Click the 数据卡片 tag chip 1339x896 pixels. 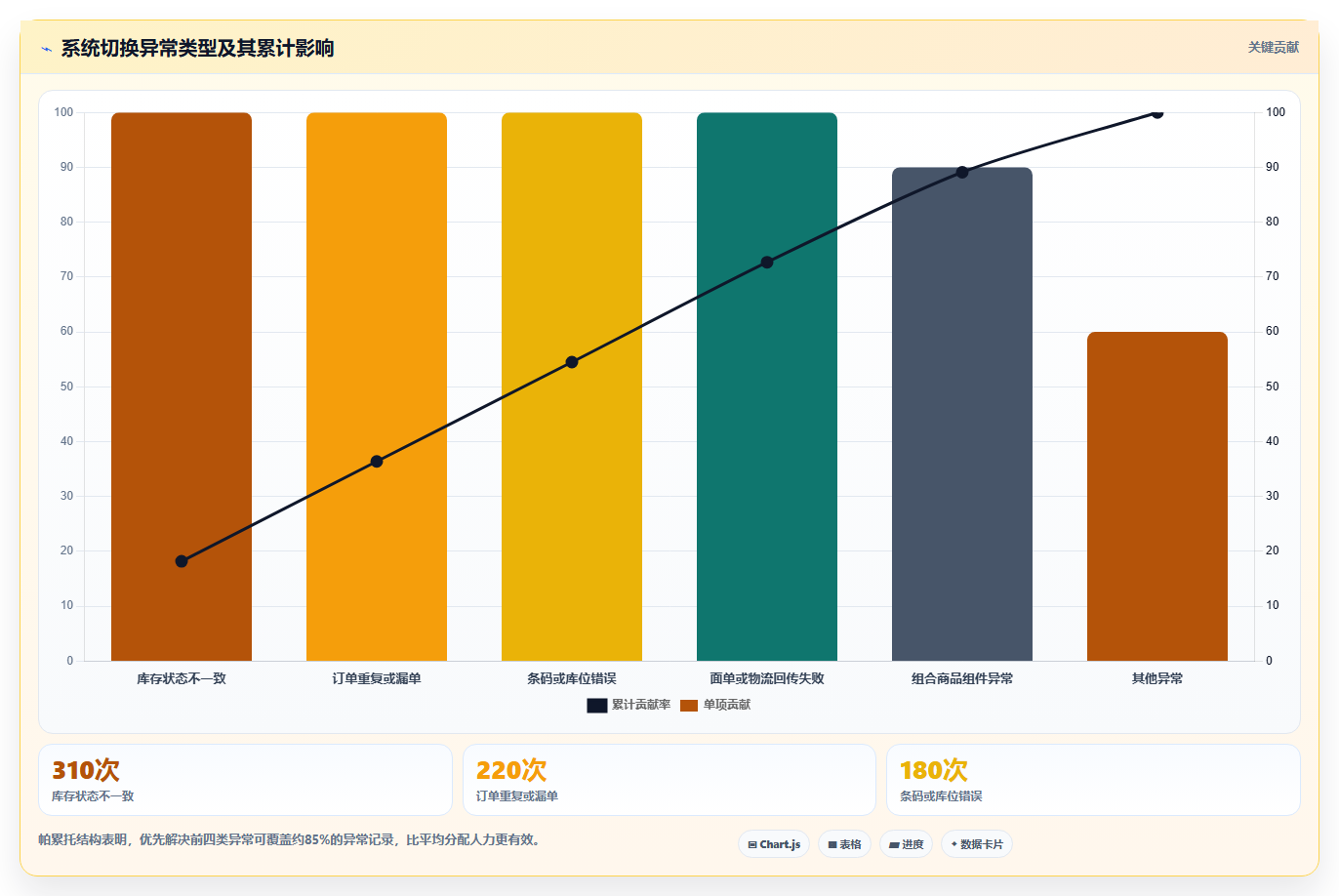[x=977, y=844]
